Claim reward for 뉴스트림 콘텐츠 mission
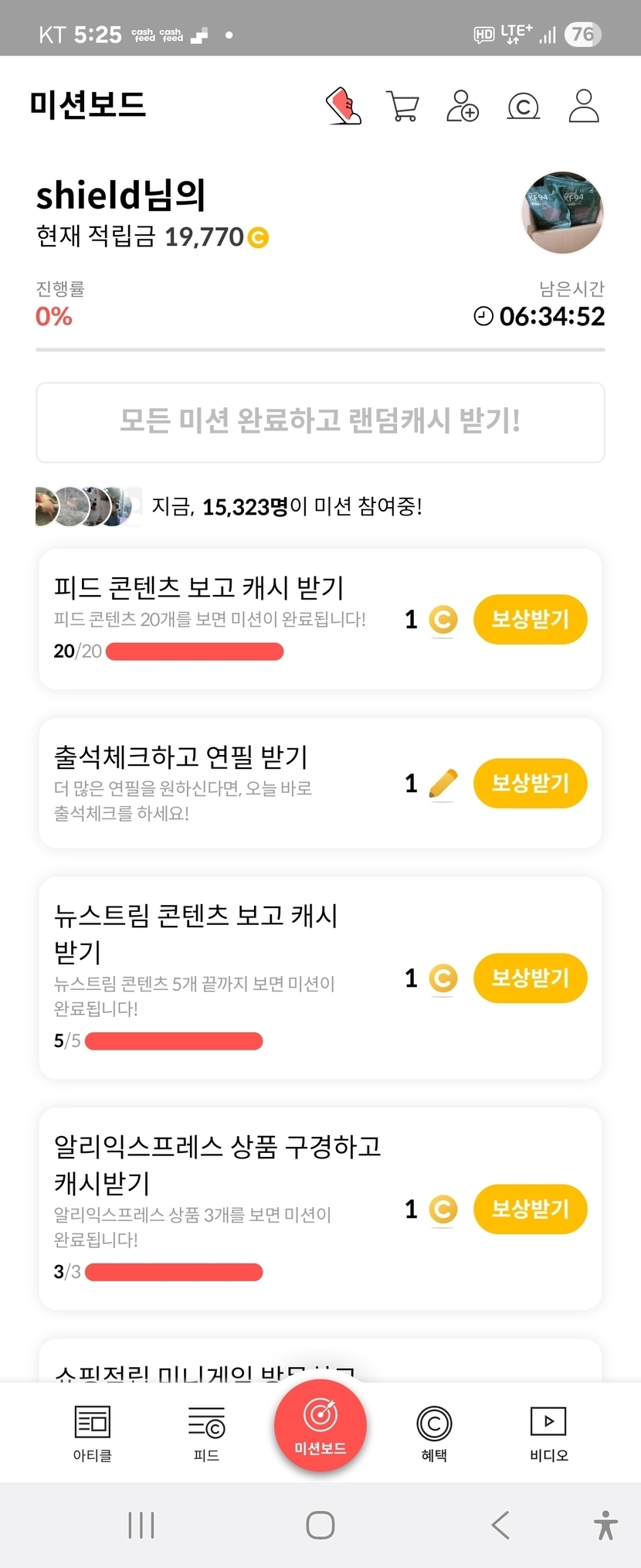This screenshot has height=1568, width=641. [530, 978]
